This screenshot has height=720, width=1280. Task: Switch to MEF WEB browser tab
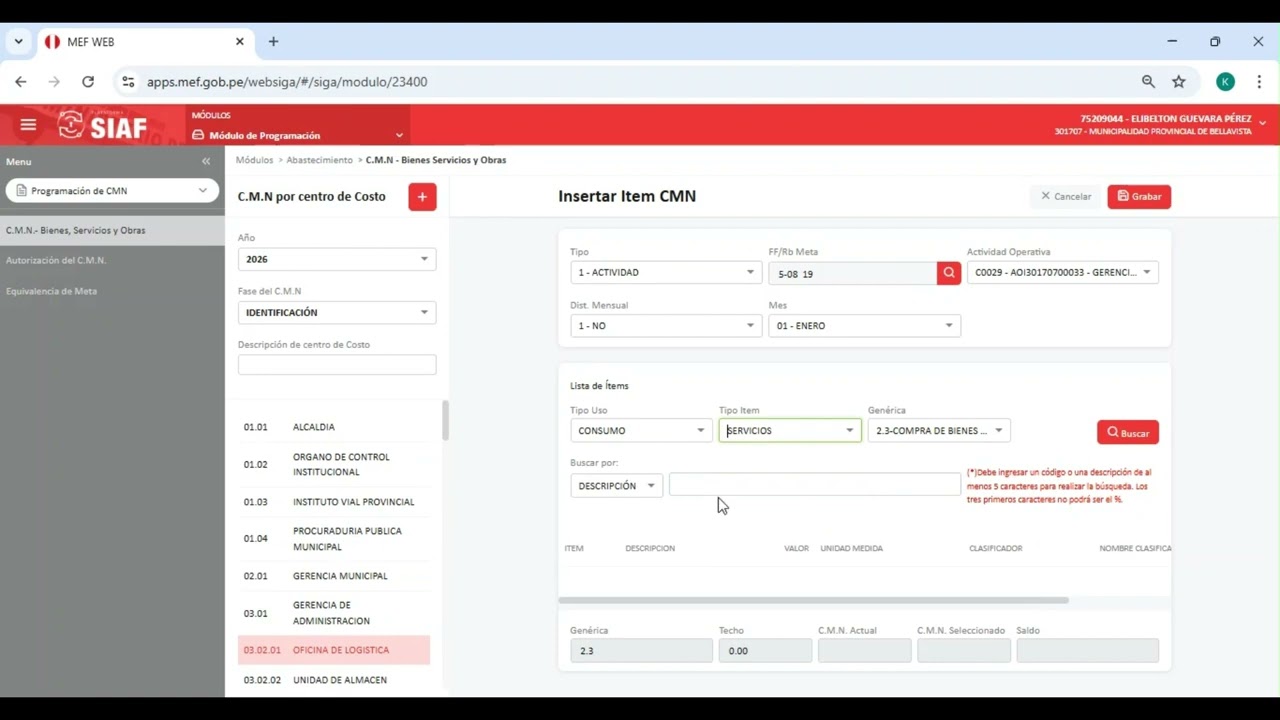(x=144, y=42)
